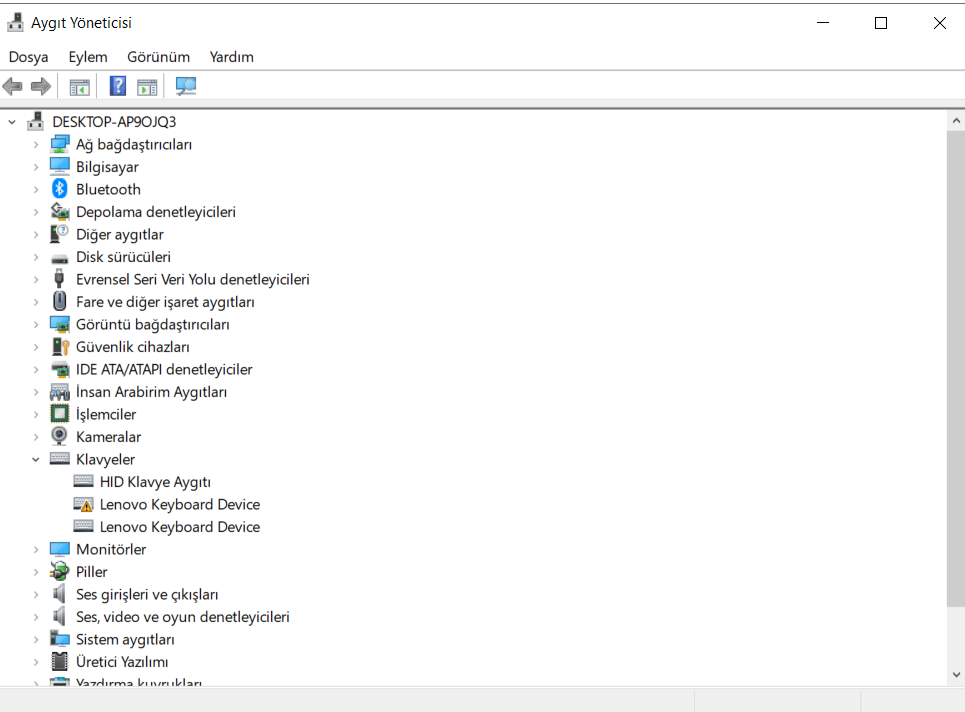Close the Aygıt Yöneticisi window

[939, 23]
